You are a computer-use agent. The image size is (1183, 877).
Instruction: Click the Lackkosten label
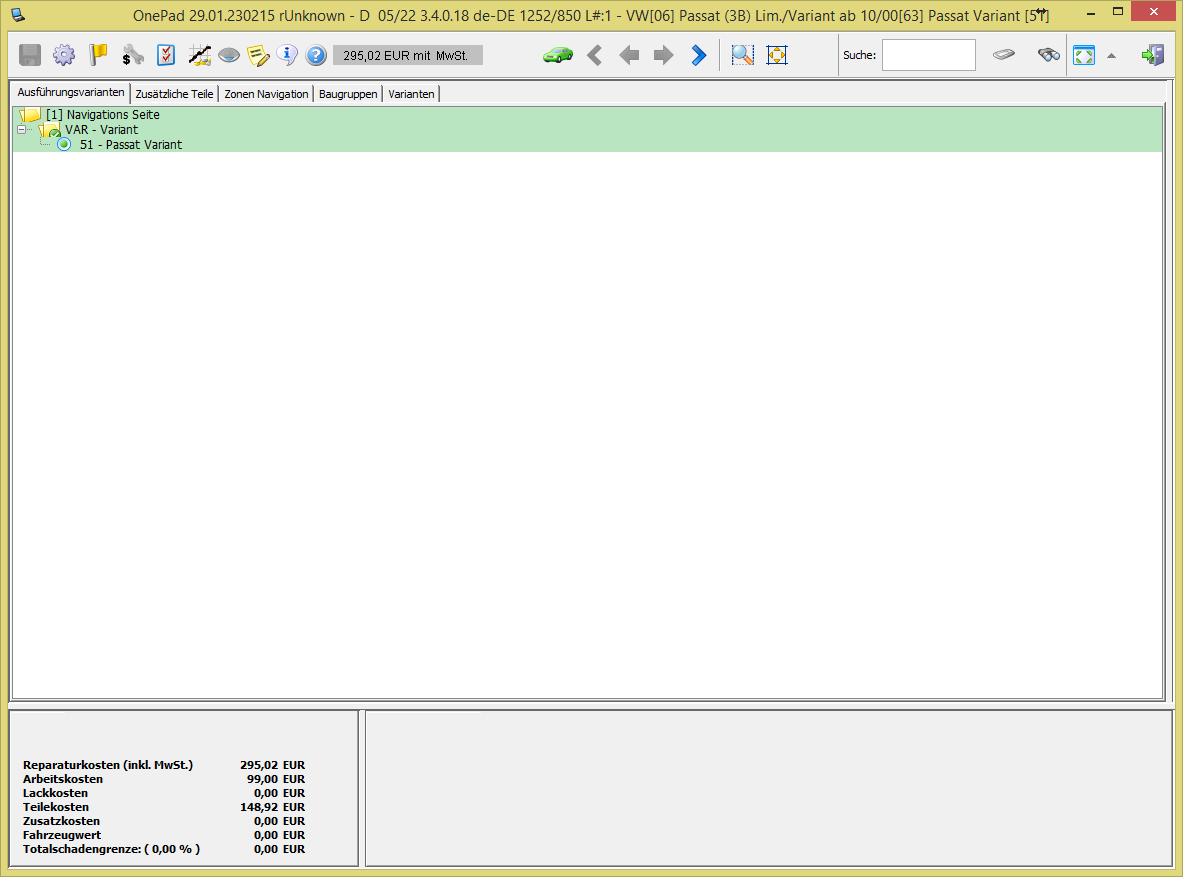pyautogui.click(x=55, y=793)
